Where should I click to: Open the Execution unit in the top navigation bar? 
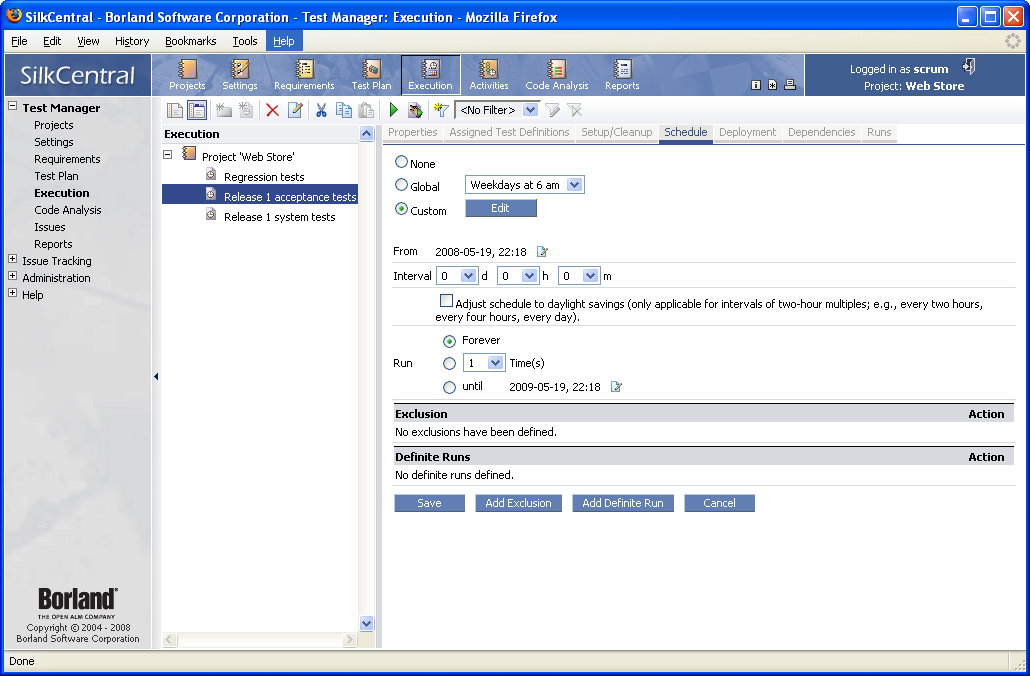click(x=430, y=75)
